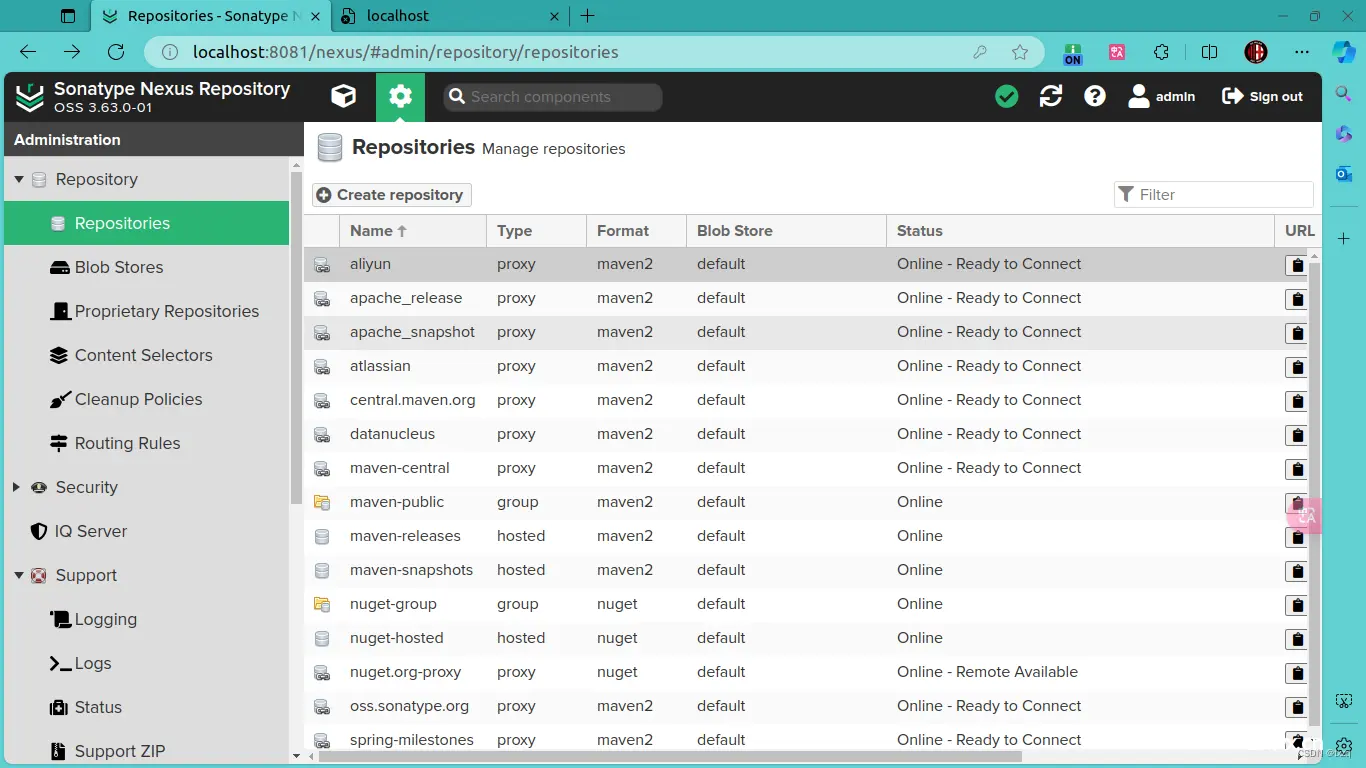This screenshot has width=1366, height=768.
Task: Copy URL for oss.sonatype.org repository
Action: point(1297,707)
